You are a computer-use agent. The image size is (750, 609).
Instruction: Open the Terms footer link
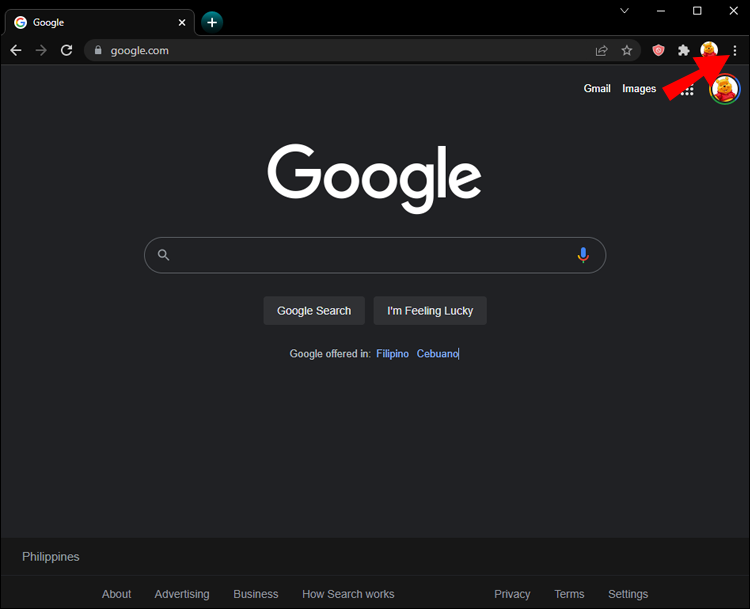tap(569, 594)
